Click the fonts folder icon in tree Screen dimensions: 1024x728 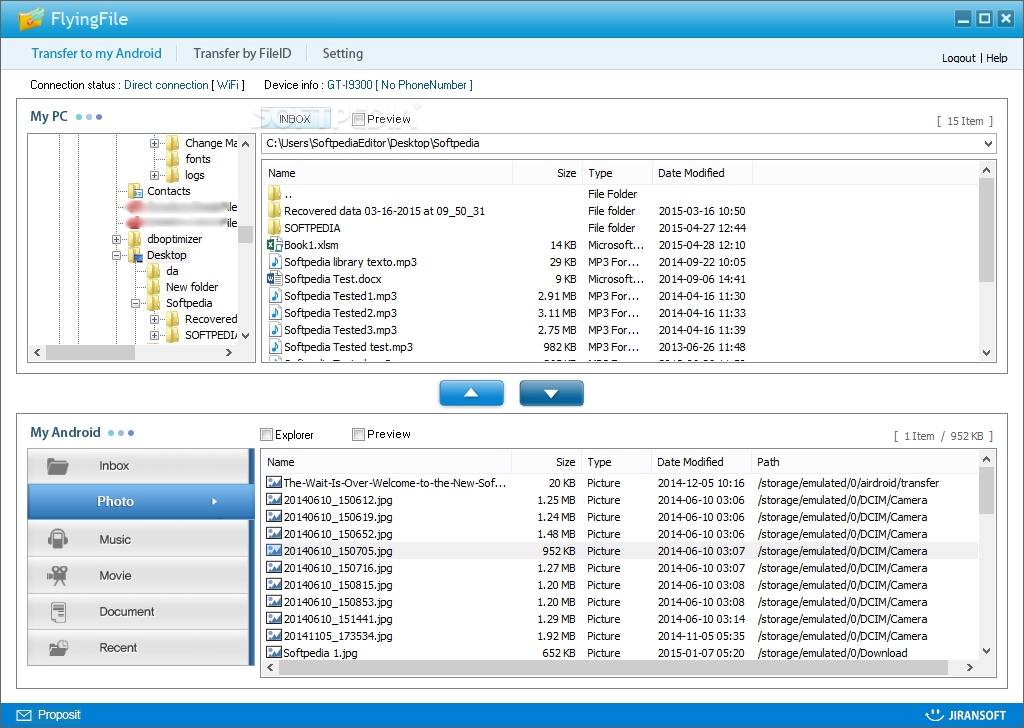tap(173, 159)
